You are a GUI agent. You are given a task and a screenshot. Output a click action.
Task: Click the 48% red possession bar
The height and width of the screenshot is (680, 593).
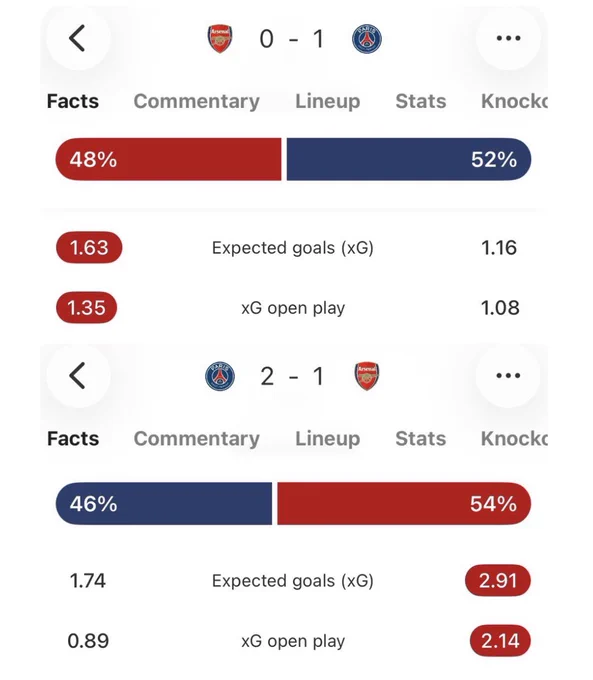[x=168, y=159]
